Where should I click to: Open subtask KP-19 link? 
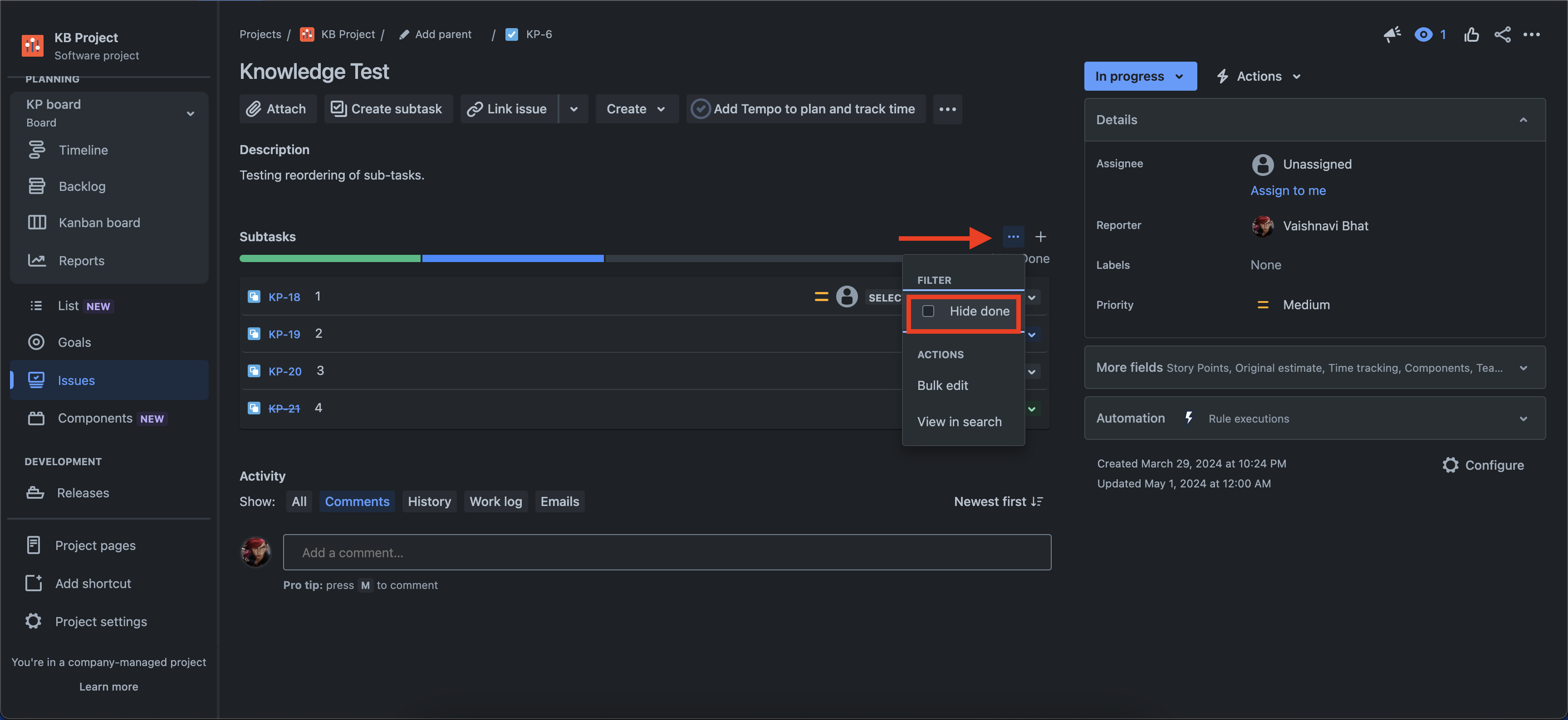tap(284, 334)
